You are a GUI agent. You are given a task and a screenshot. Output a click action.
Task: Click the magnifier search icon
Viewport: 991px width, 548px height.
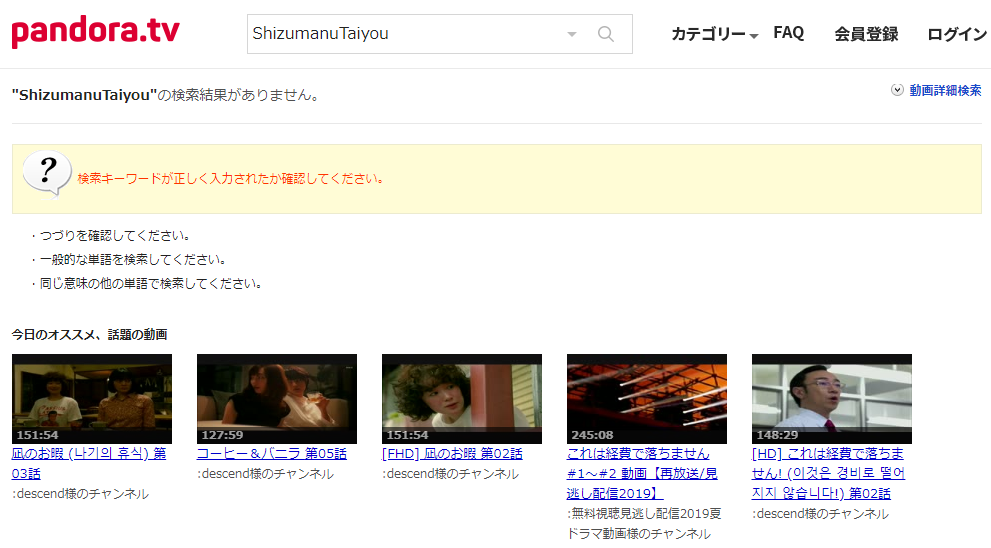605,34
